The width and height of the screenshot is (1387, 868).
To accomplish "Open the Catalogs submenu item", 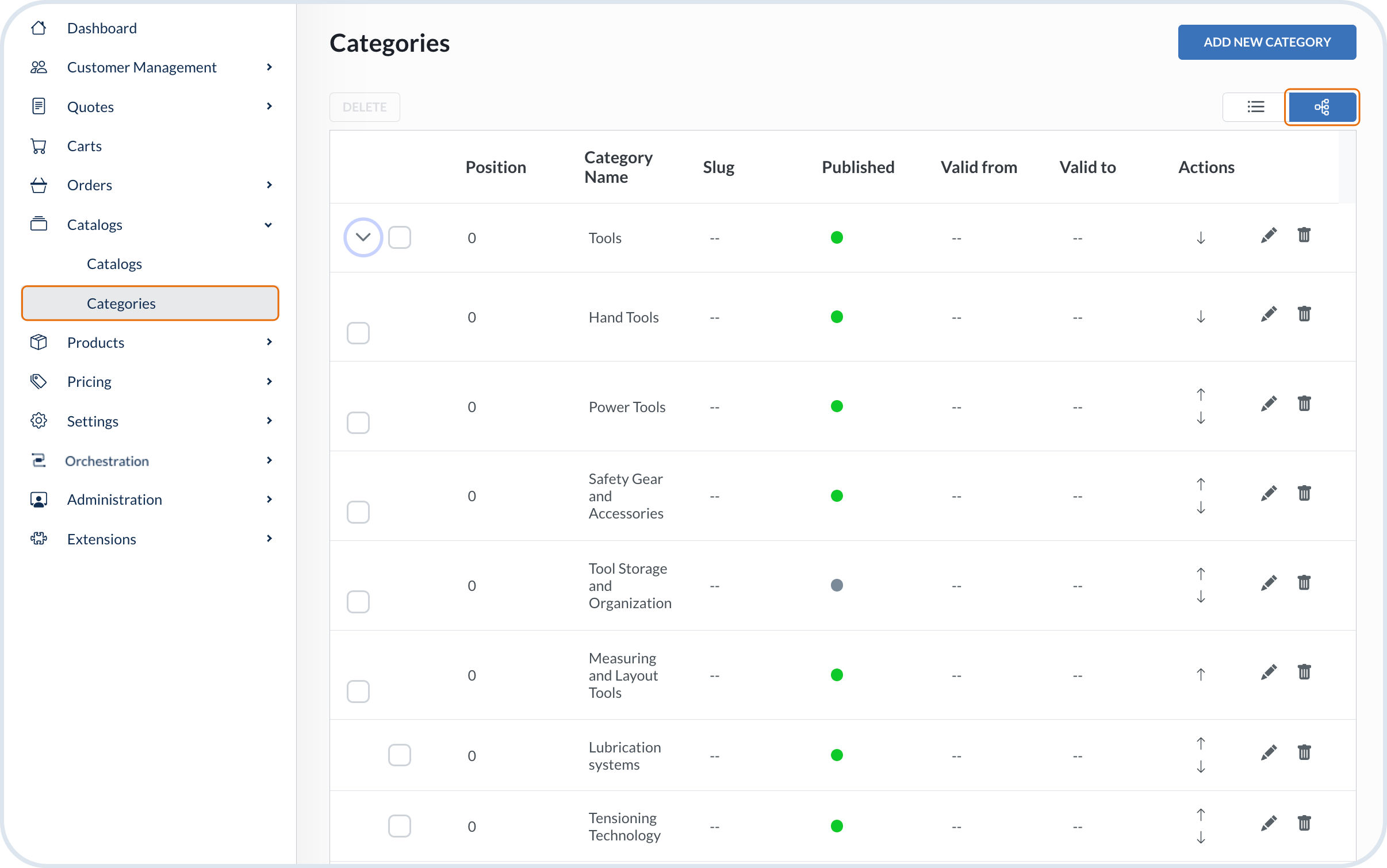I will click(x=114, y=264).
